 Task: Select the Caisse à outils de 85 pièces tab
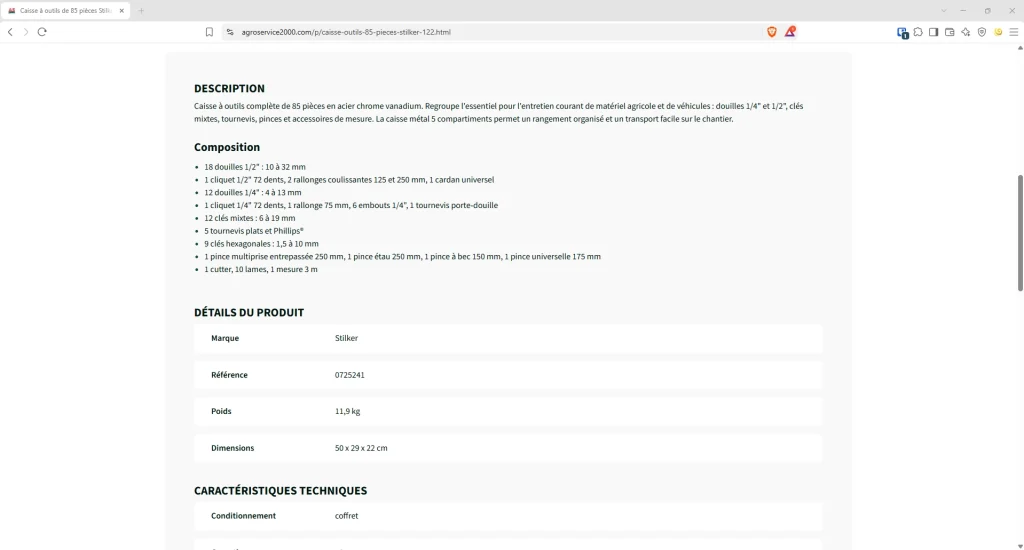point(65,10)
